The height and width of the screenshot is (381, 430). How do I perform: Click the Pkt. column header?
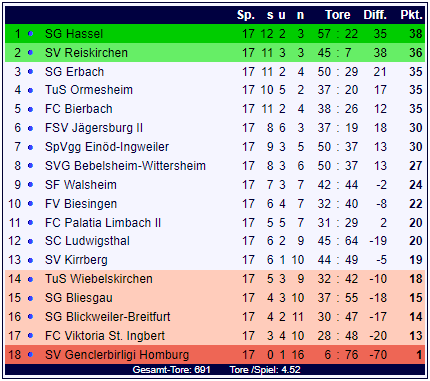tap(412, 15)
